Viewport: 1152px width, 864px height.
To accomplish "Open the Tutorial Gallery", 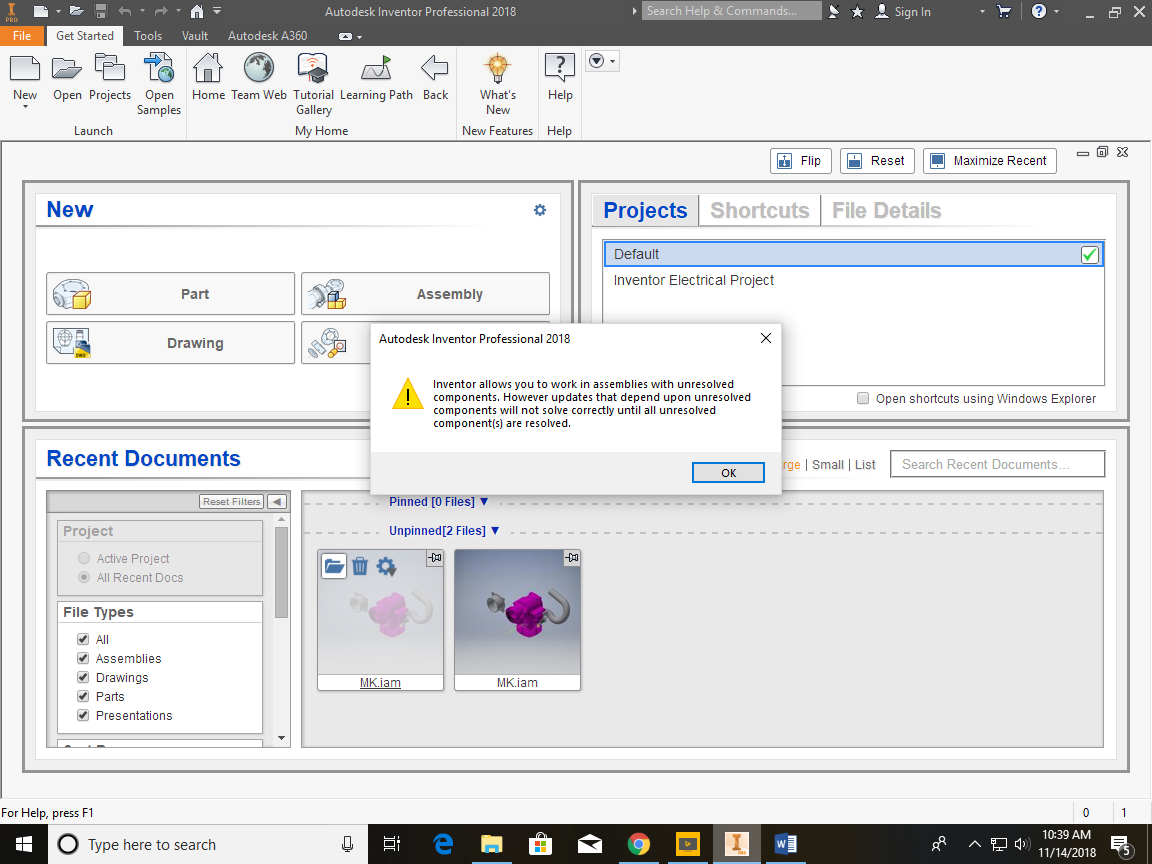I will [x=314, y=84].
